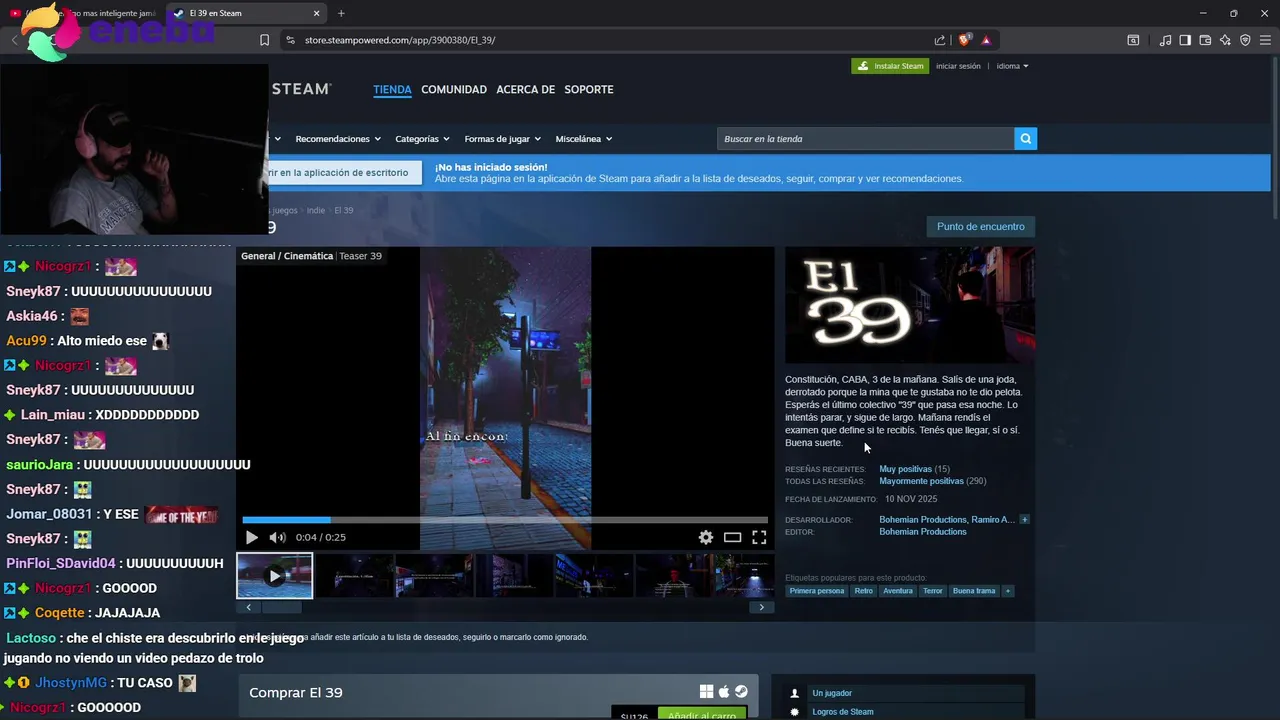Move media strip to next items
The width and height of the screenshot is (1280, 720).
(761, 607)
